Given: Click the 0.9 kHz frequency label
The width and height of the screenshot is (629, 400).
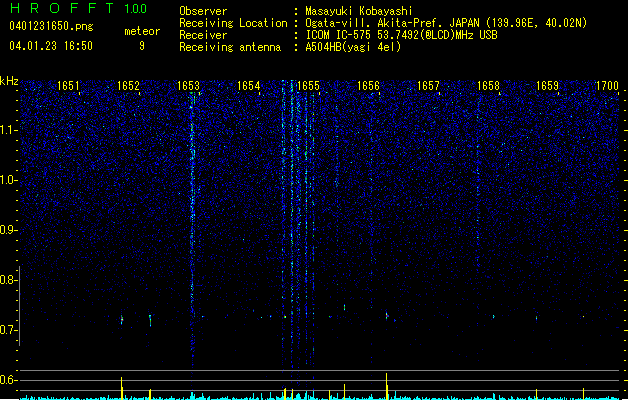Looking at the screenshot, I should (x=8, y=230).
